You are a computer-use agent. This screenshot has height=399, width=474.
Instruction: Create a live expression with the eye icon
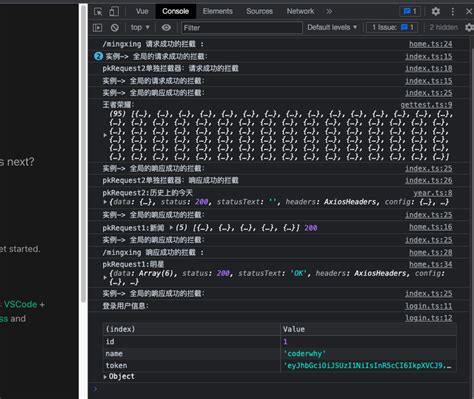click(x=166, y=28)
